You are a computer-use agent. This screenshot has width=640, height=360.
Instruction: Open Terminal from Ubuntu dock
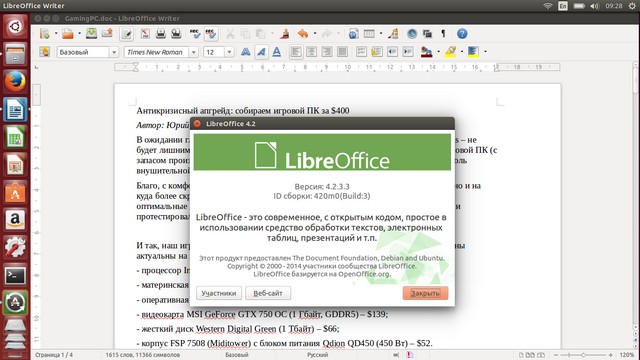pos(15,276)
